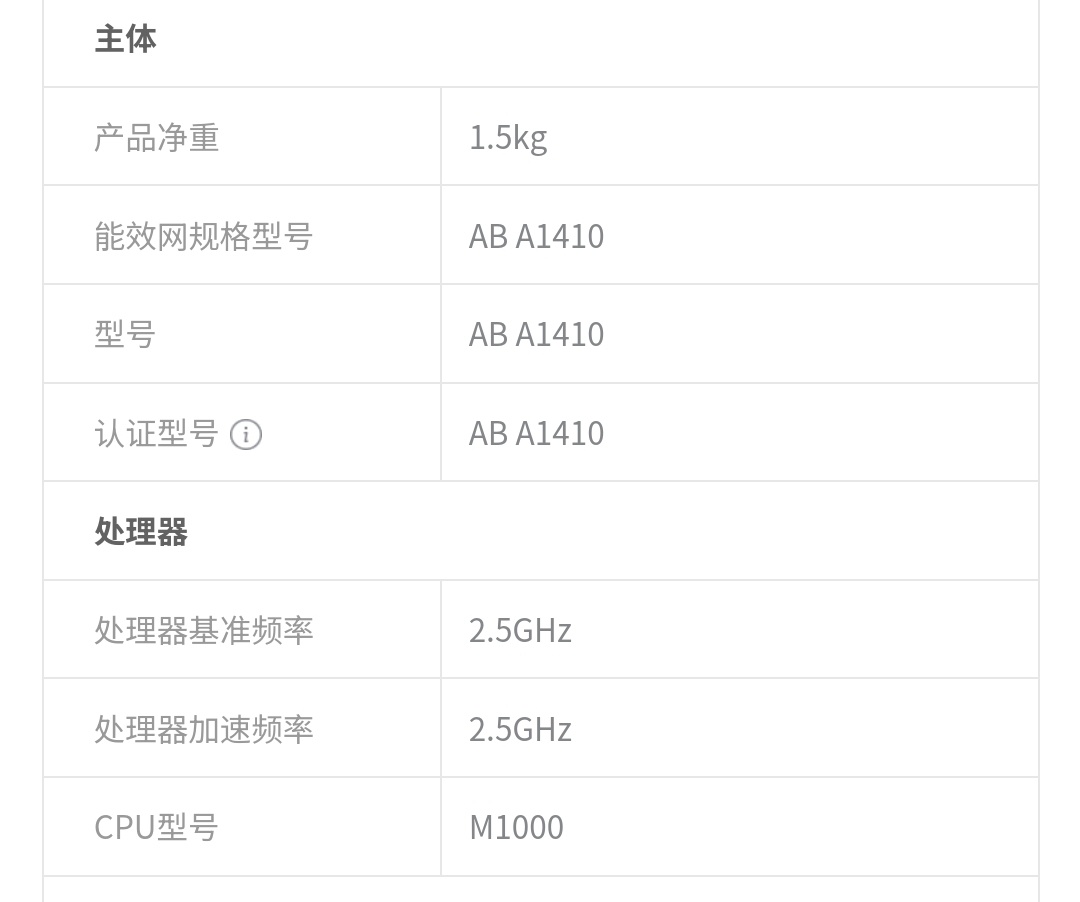Image resolution: width=1080 pixels, height=902 pixels.
Task: Click the info icon beside 认证型号
Action: click(x=246, y=434)
